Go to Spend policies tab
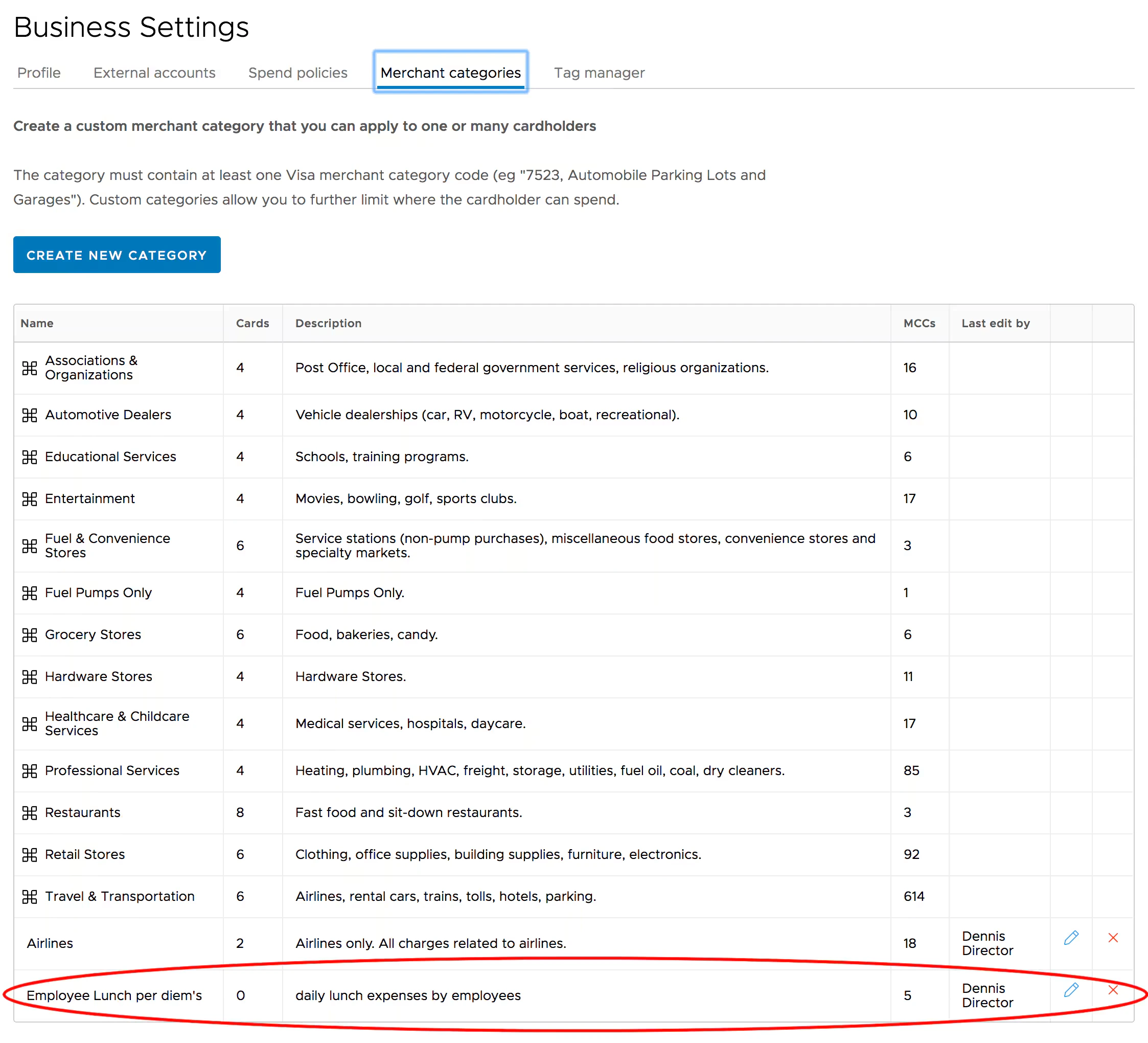The image size is (1148, 1043). tap(297, 73)
